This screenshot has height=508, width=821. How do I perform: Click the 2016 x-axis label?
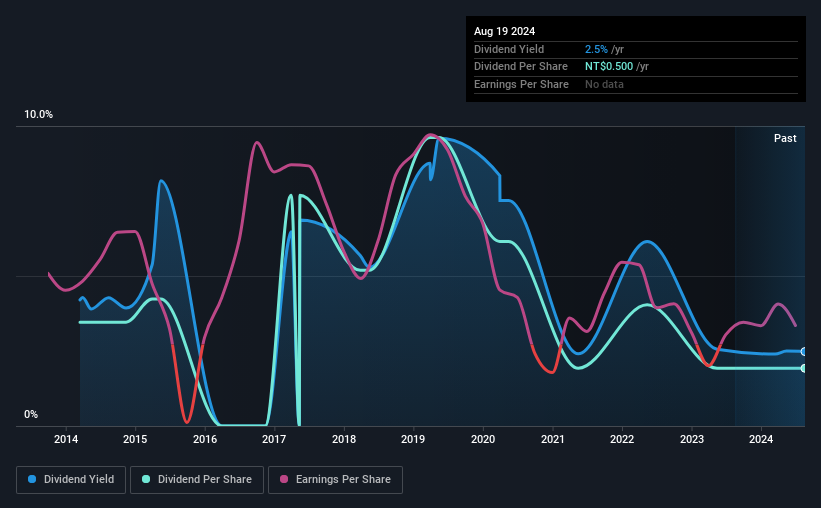click(205, 439)
